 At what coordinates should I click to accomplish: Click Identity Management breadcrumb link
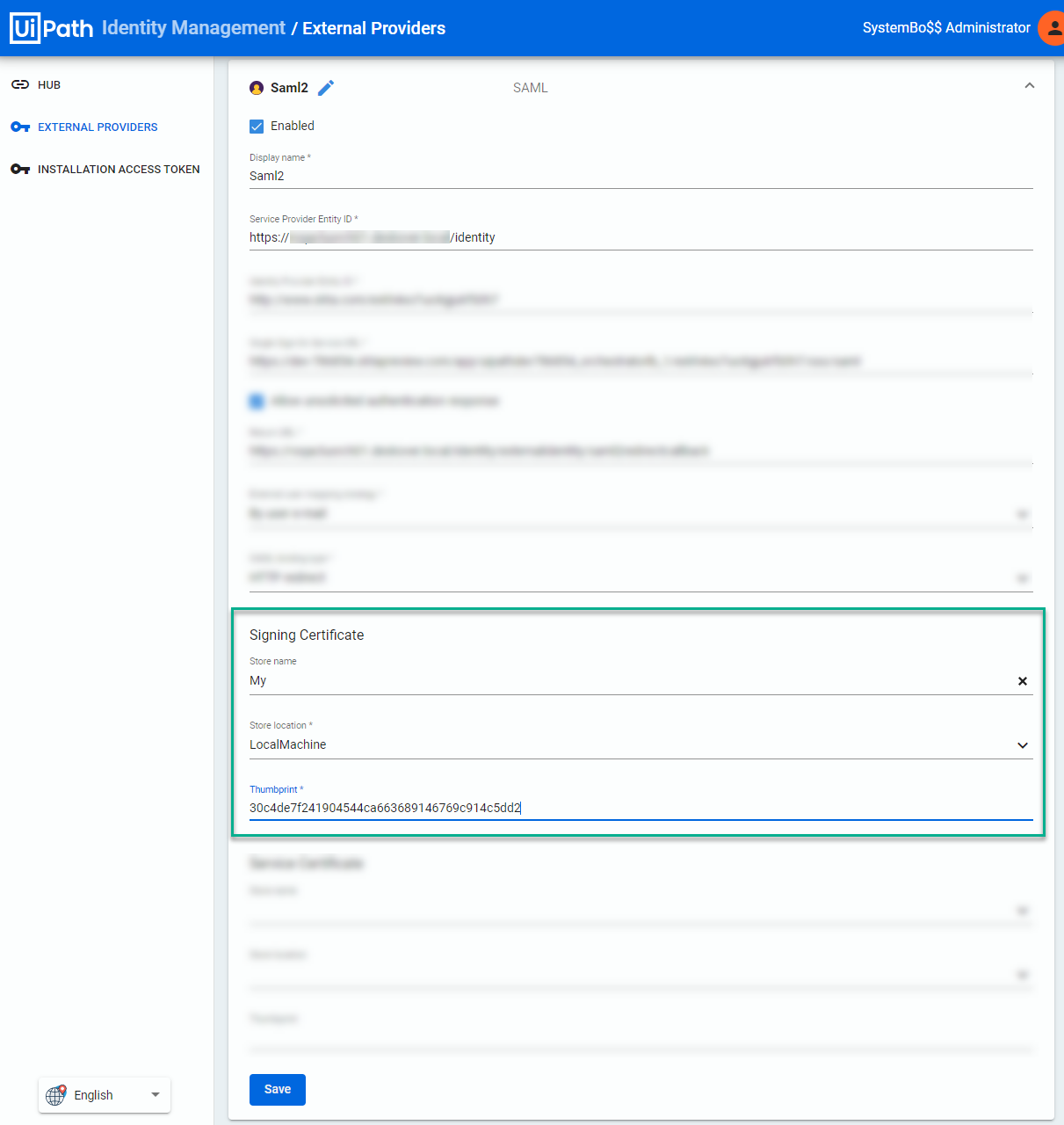coord(193,28)
